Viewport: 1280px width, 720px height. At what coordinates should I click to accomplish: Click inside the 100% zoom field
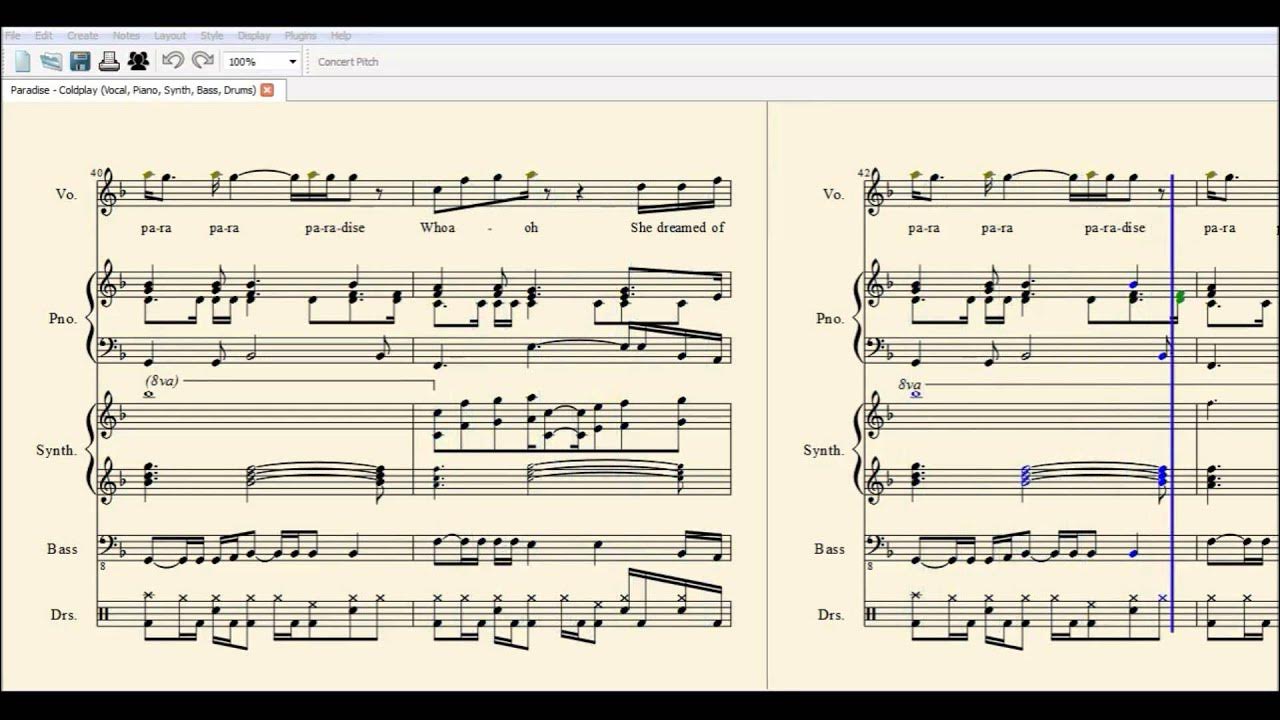point(255,62)
